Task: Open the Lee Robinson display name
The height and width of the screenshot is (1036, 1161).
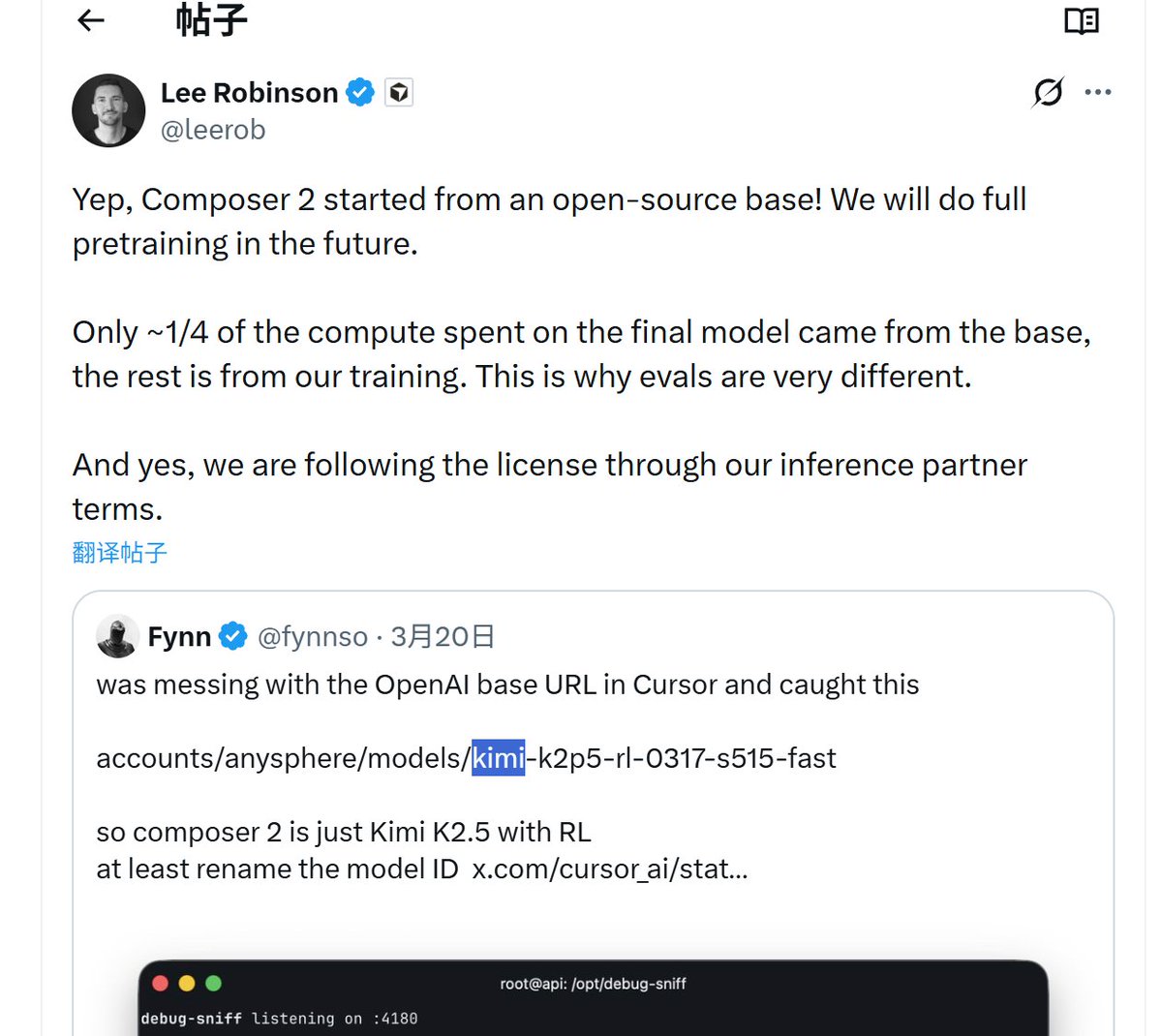Action: 249,93
